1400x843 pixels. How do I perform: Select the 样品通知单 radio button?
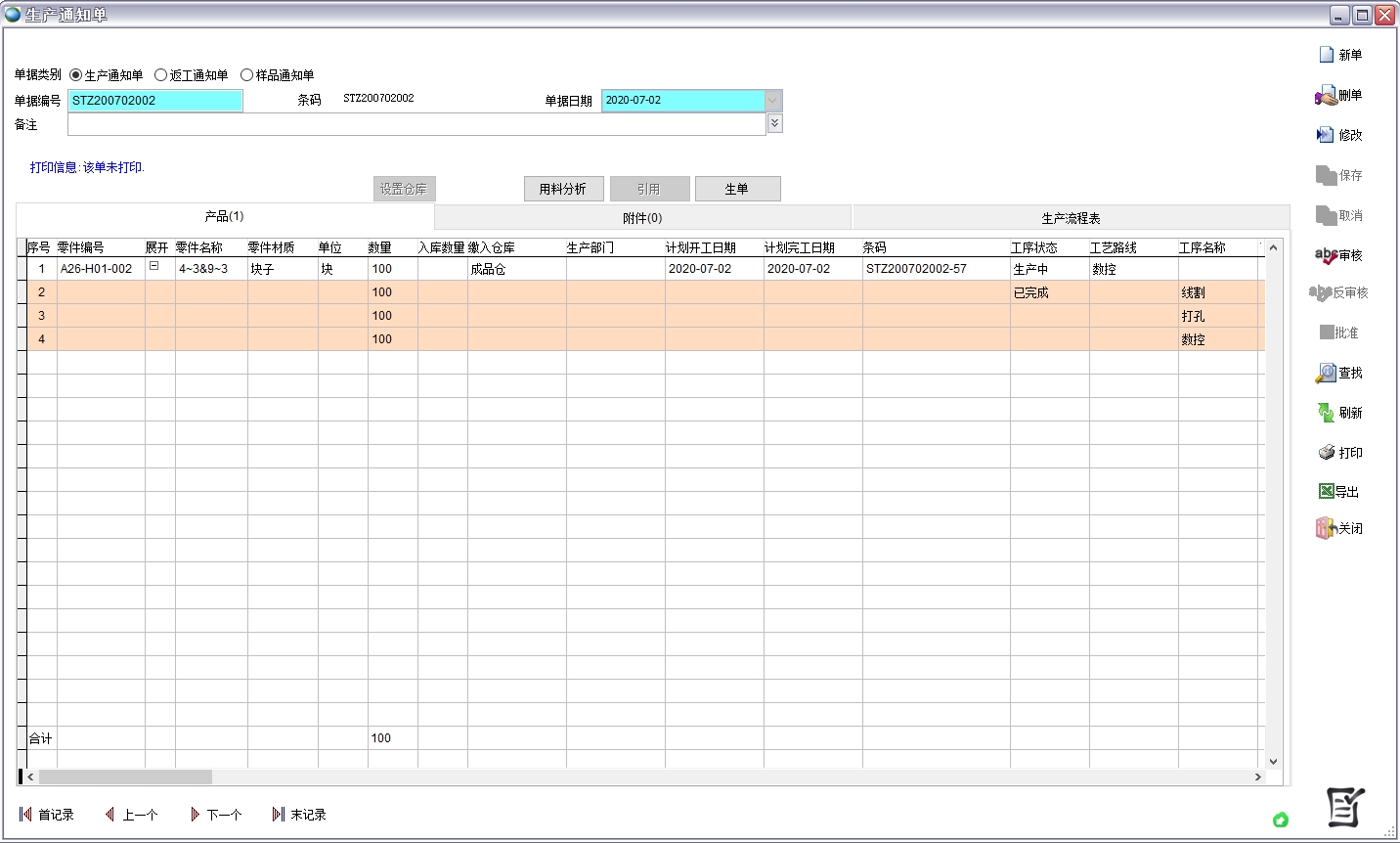247,75
